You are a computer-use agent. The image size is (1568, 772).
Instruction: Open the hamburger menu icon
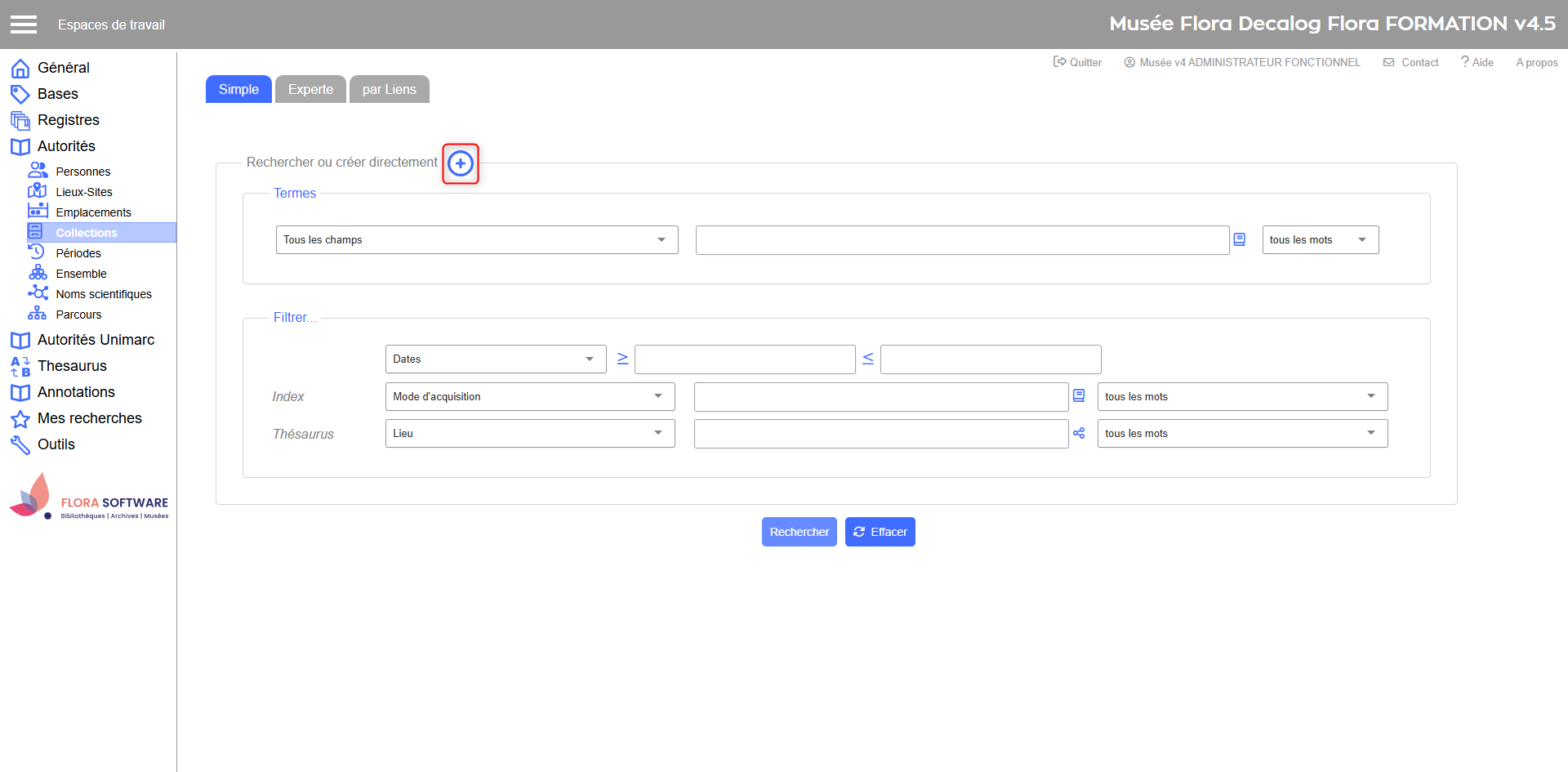coord(24,25)
